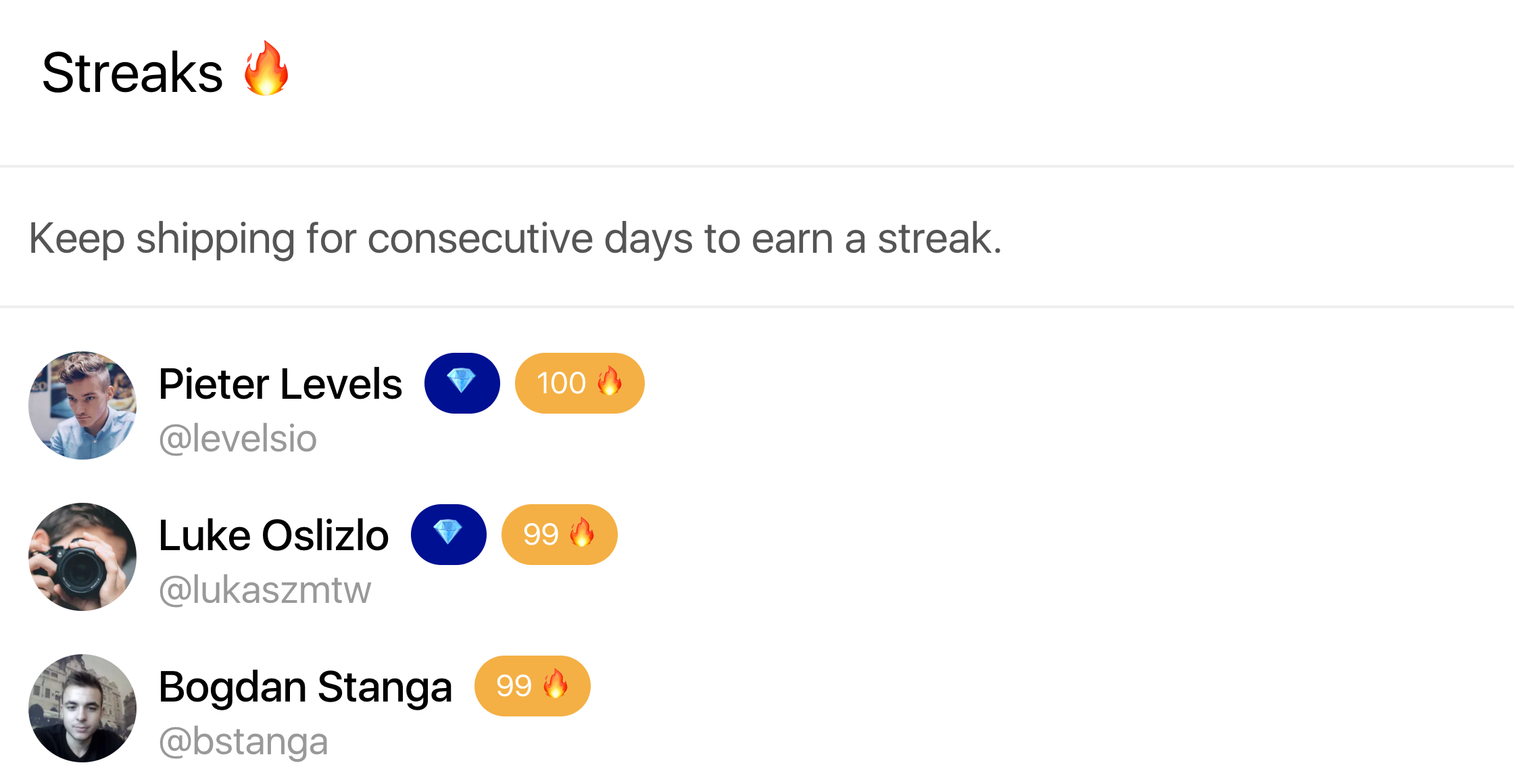Open Luke Oslizlo's camera avatar

click(x=82, y=557)
